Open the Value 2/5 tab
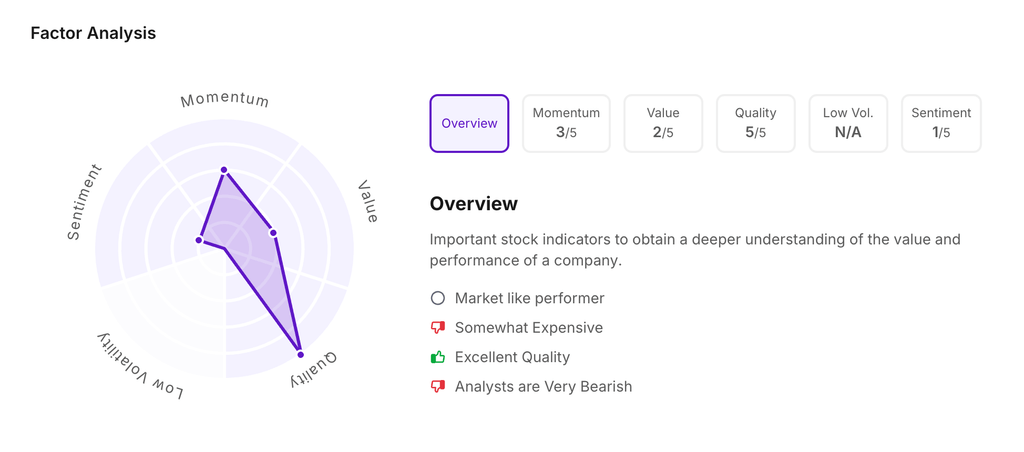The width and height of the screenshot is (1024, 452). (x=663, y=124)
